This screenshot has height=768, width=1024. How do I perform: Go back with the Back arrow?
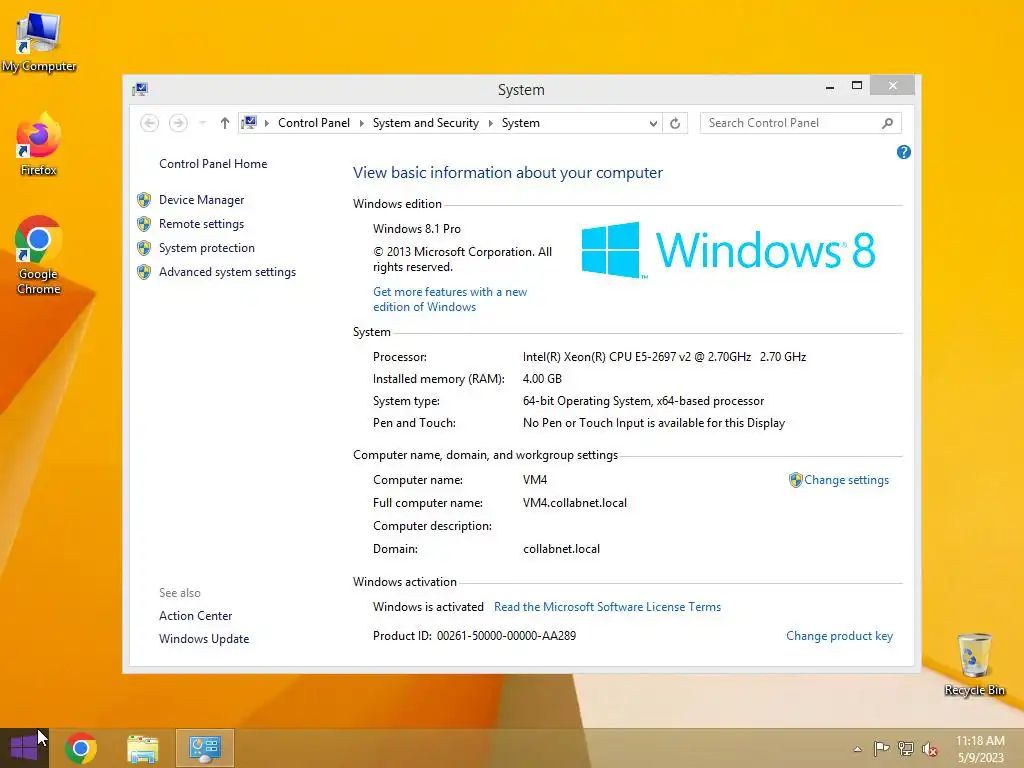(150, 123)
